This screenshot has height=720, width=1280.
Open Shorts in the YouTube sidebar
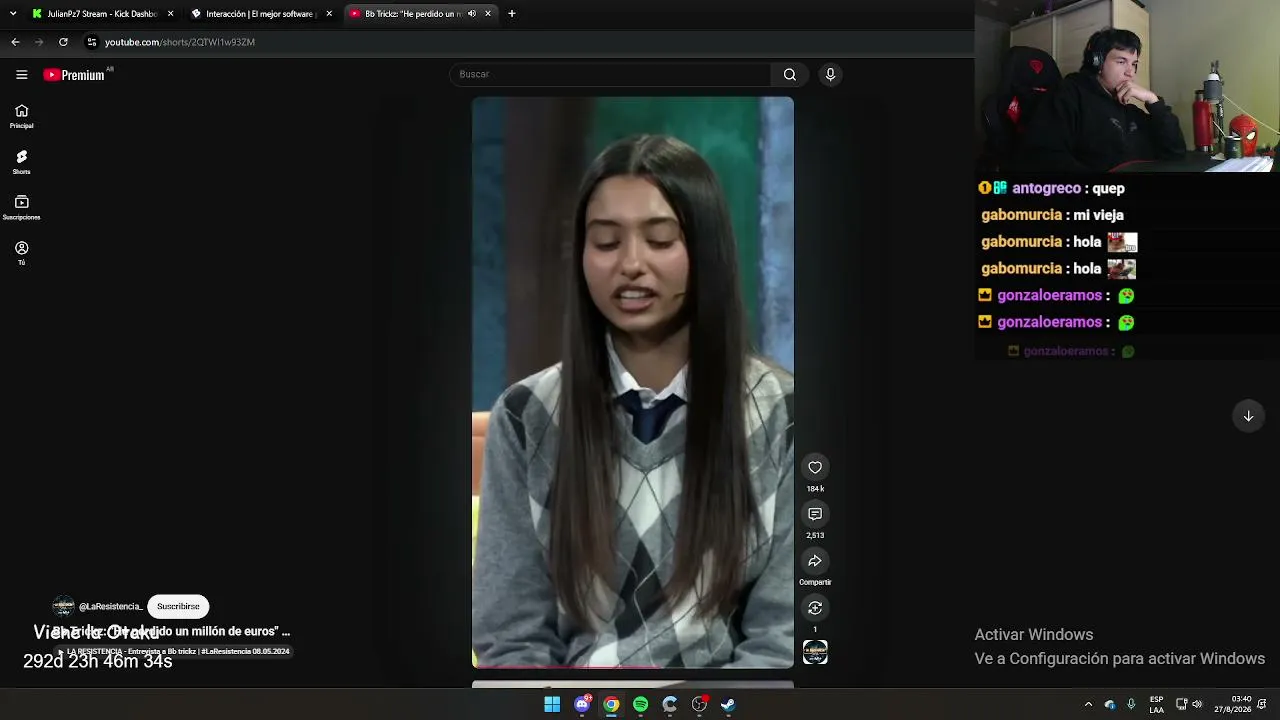[x=21, y=162]
